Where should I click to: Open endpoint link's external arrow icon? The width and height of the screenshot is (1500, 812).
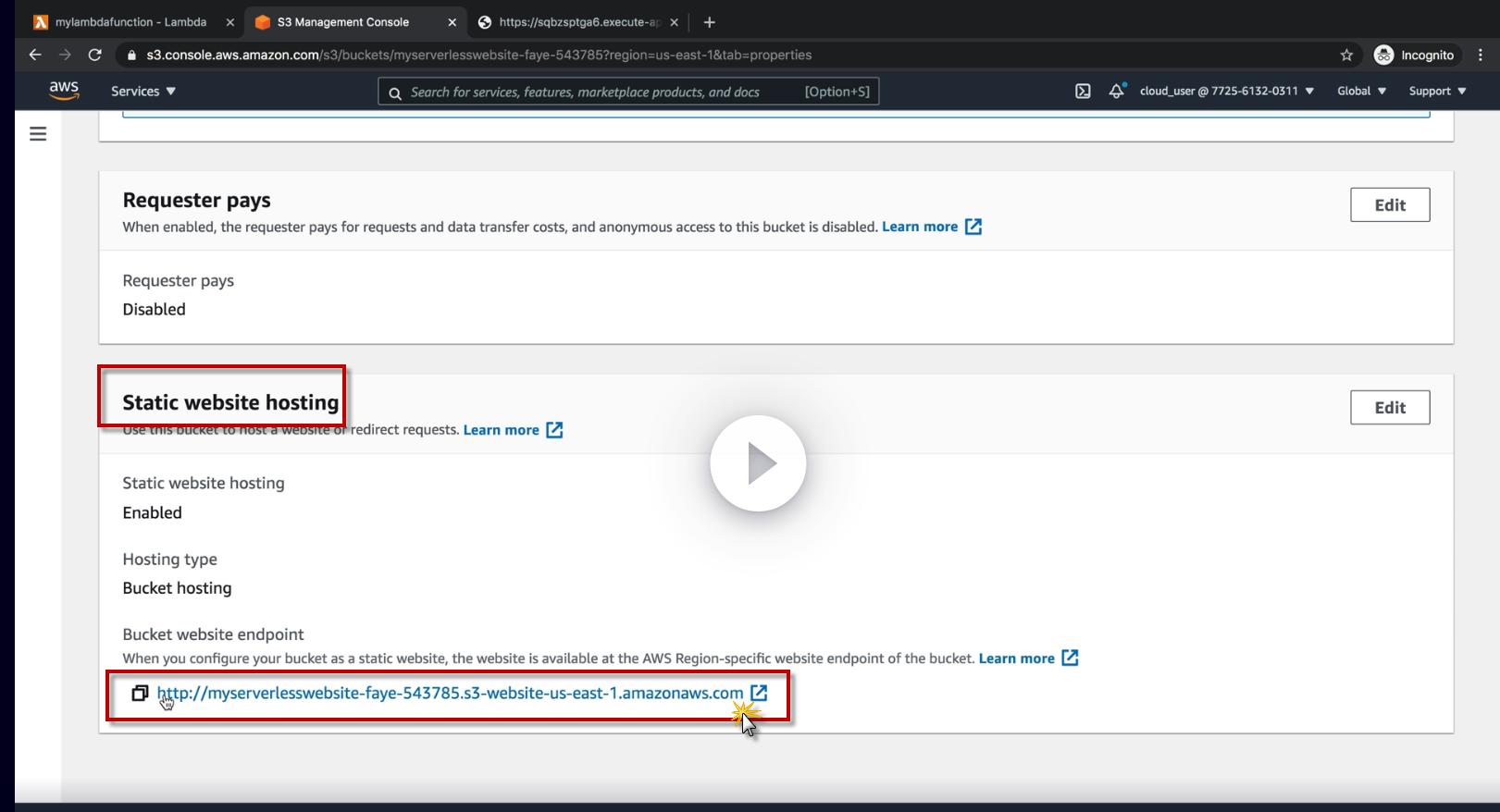point(759,693)
